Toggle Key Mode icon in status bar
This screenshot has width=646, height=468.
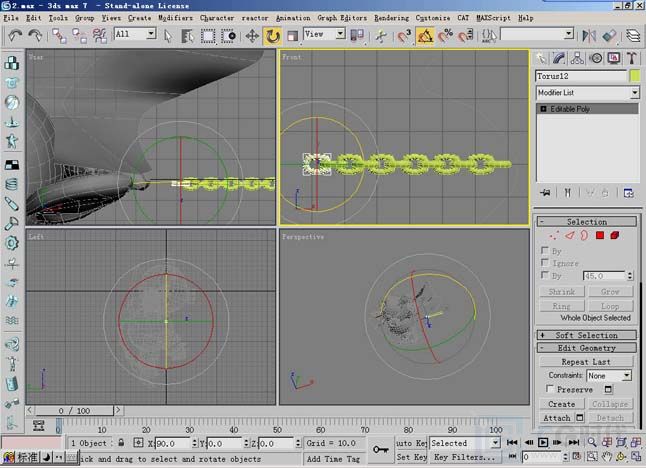[513, 456]
